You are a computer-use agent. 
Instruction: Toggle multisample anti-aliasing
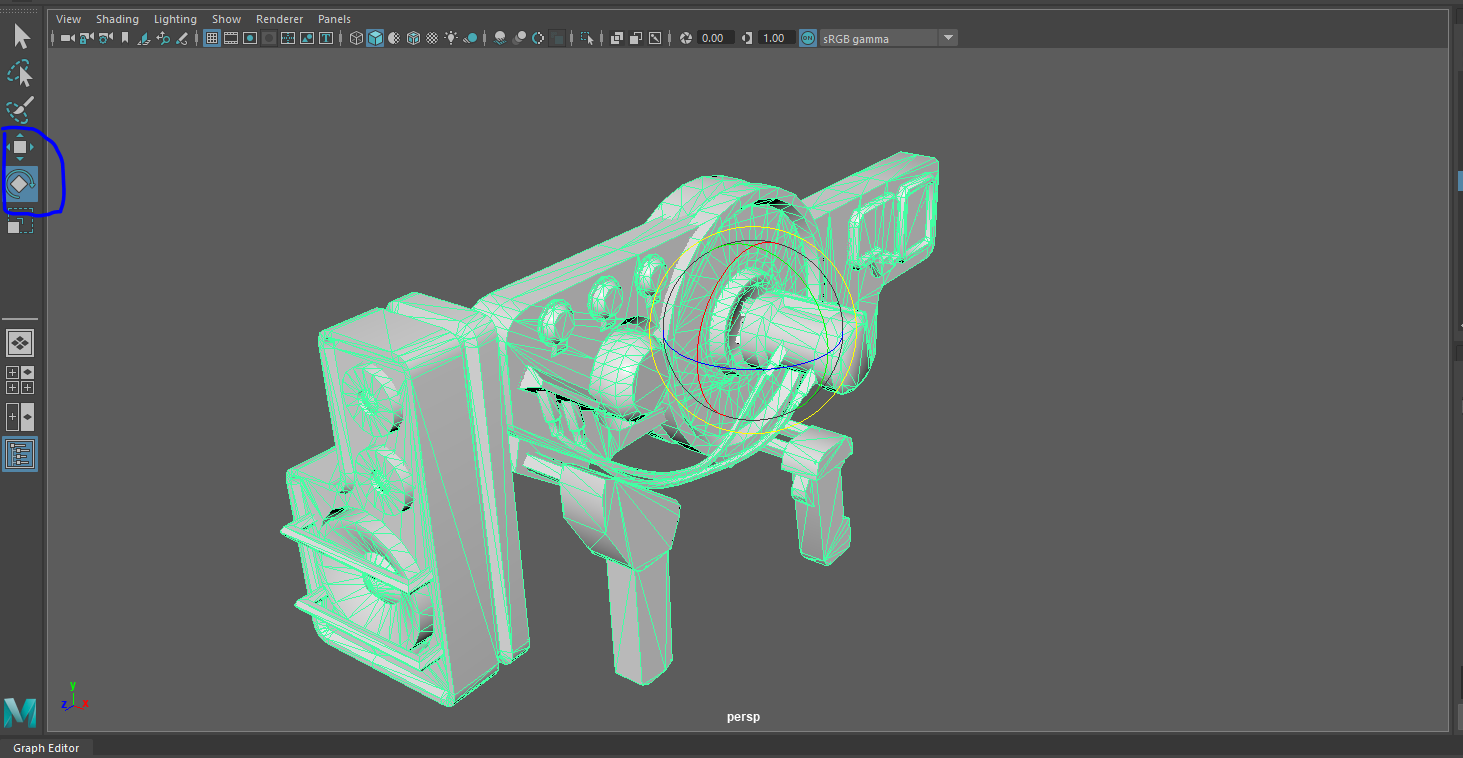(538, 38)
